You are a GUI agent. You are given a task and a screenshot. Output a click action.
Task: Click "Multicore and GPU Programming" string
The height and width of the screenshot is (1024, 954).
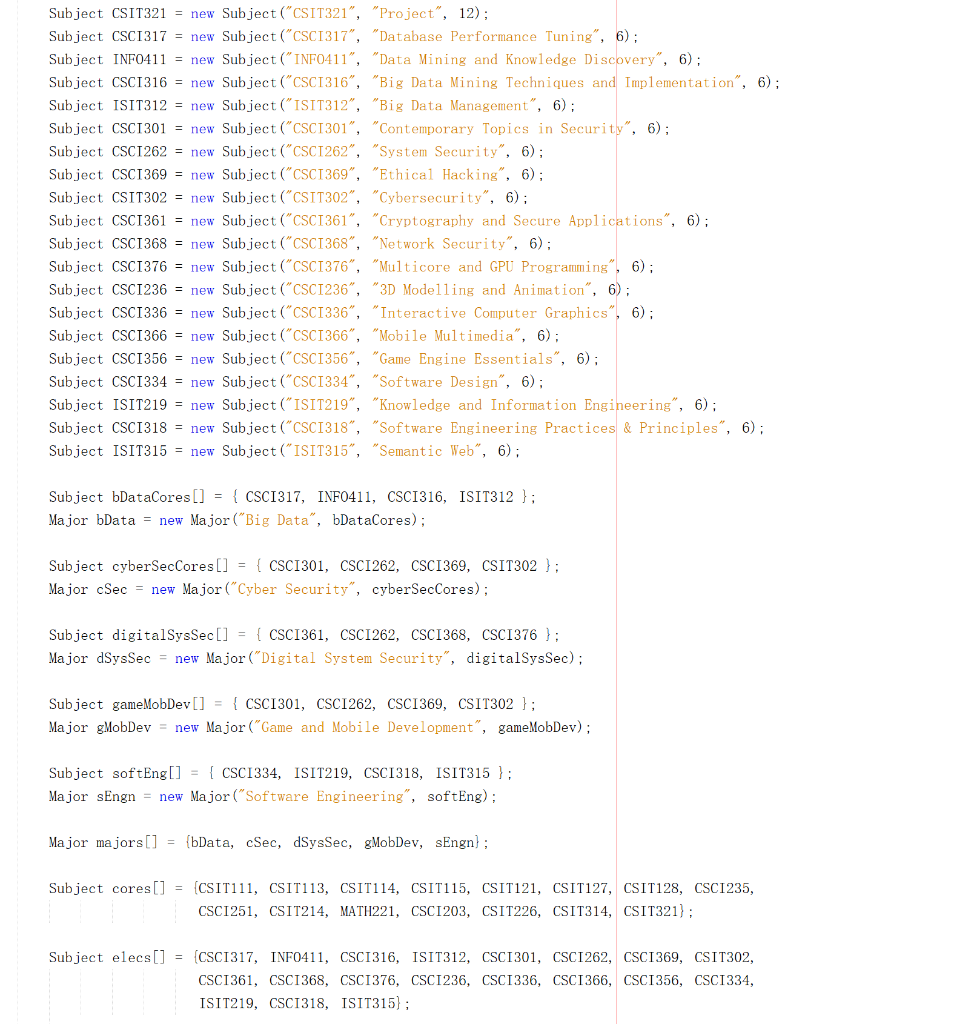[x=495, y=267]
